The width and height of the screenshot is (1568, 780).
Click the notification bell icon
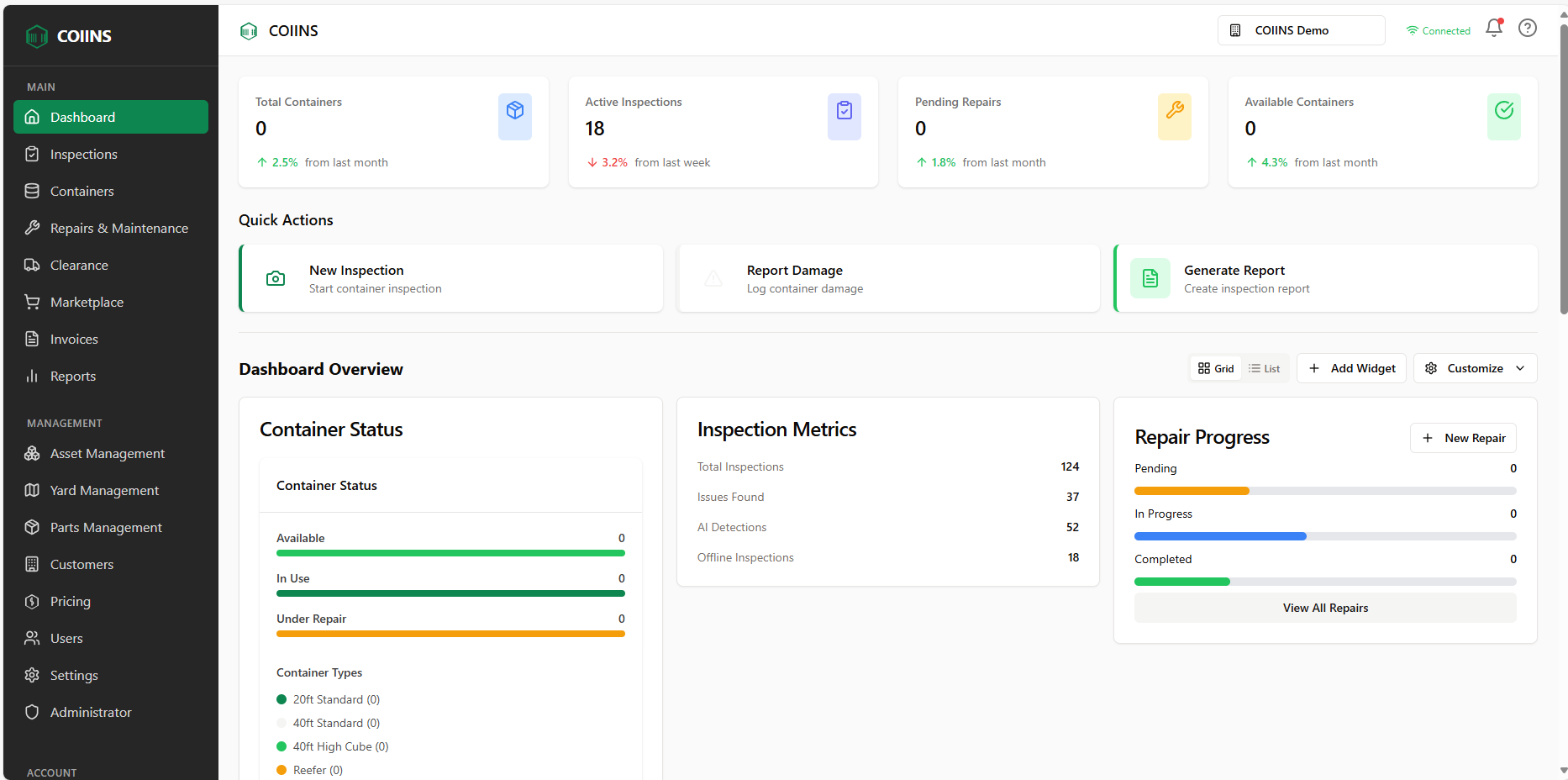point(1493,29)
